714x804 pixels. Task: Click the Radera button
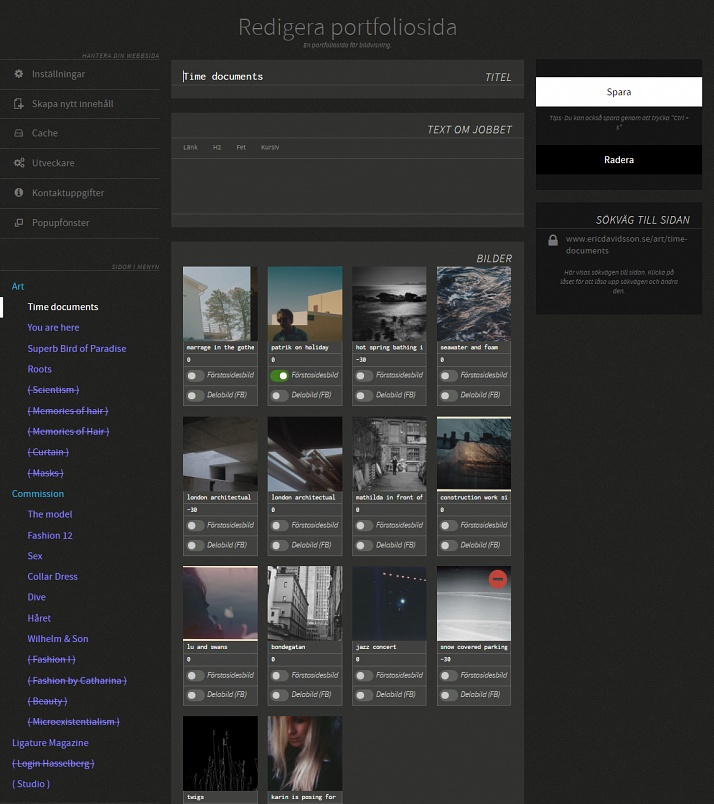619,159
